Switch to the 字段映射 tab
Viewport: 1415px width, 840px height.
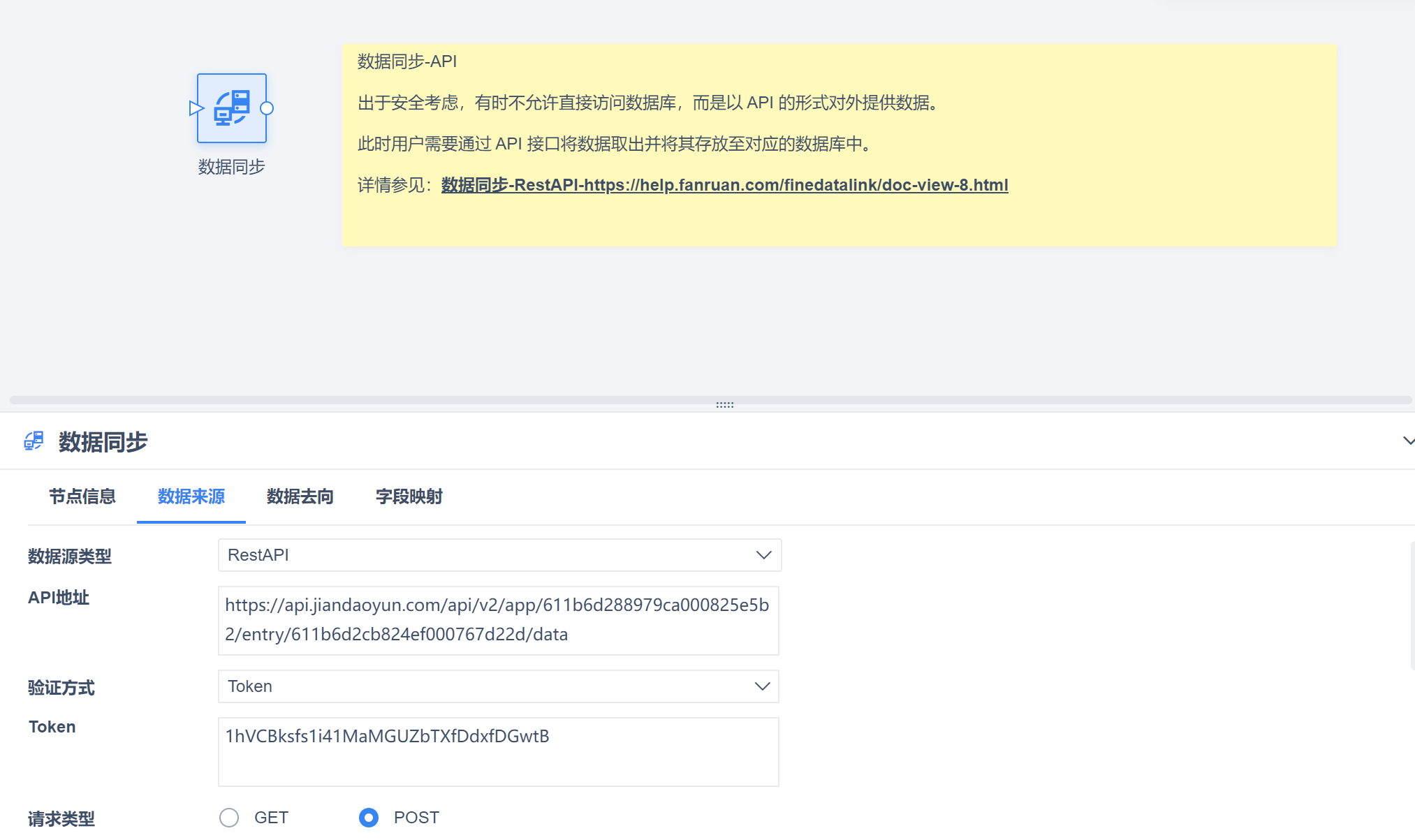[409, 496]
